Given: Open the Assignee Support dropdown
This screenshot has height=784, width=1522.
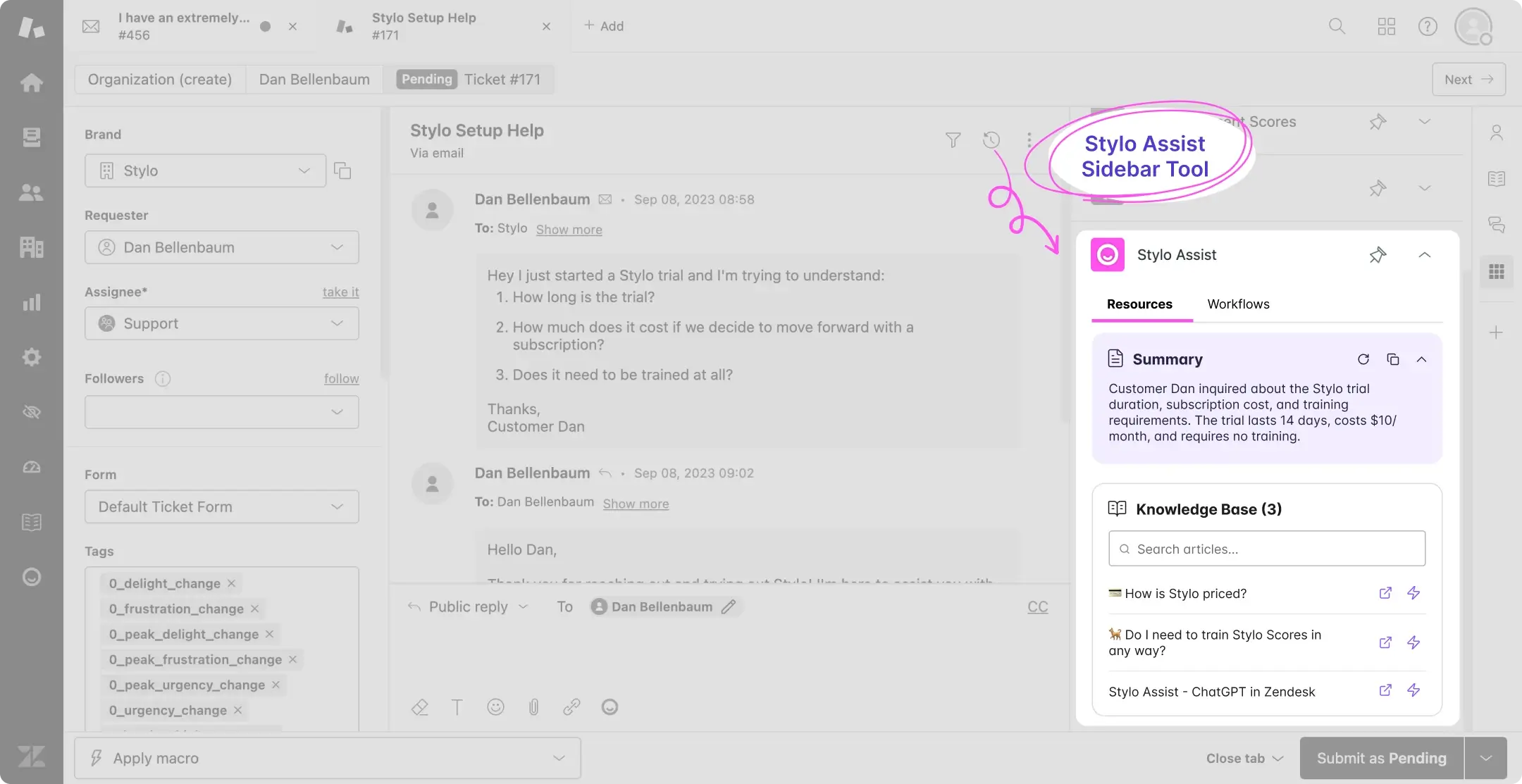Looking at the screenshot, I should [x=221, y=323].
